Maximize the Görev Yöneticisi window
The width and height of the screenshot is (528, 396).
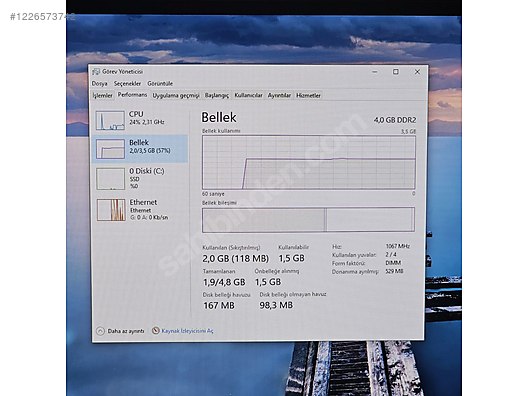(x=396, y=72)
